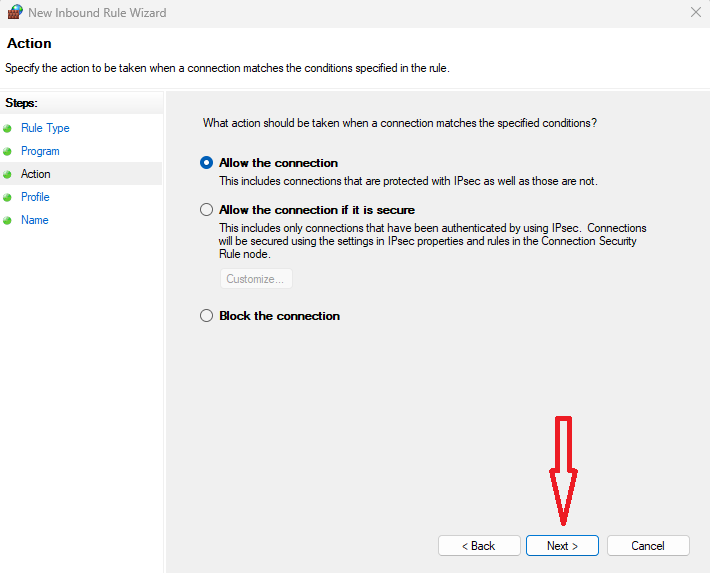Click the firewall wizard icon in title bar
The height and width of the screenshot is (573, 710).
pyautogui.click(x=14, y=13)
